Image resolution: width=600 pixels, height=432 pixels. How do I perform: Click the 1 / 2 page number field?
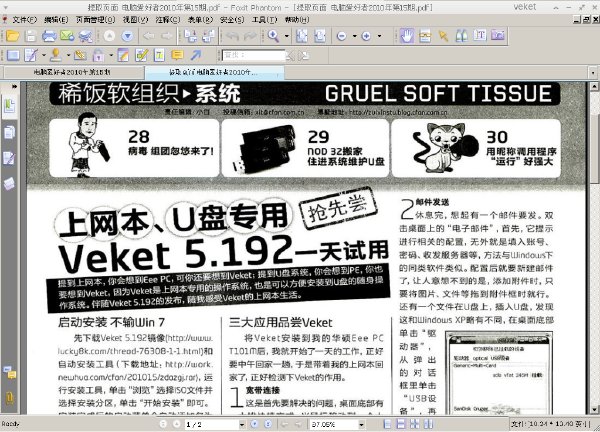click(212, 424)
